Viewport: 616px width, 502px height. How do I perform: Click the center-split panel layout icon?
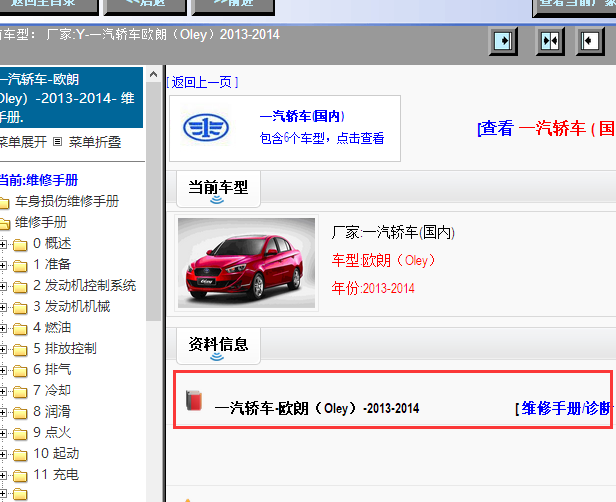point(550,41)
